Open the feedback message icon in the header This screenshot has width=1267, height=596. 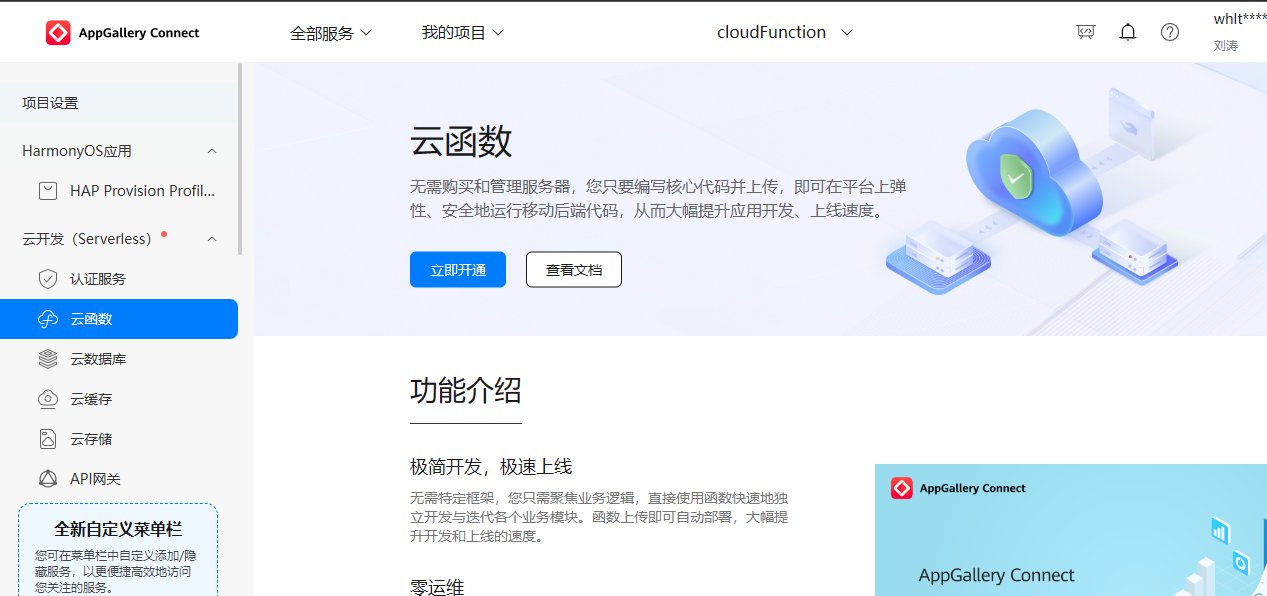tap(1086, 32)
